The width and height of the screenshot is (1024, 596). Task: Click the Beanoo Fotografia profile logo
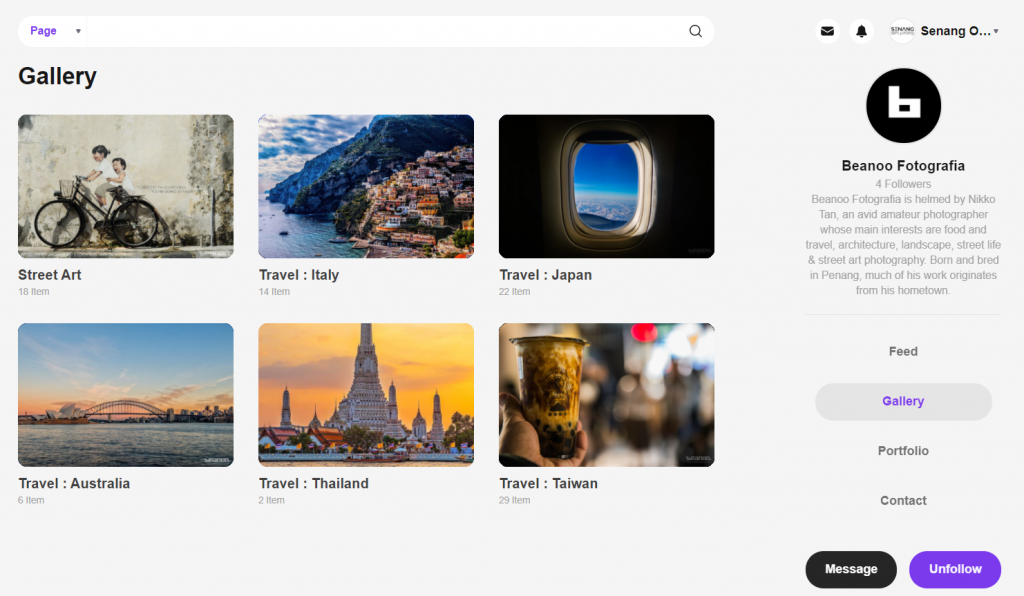click(x=903, y=106)
